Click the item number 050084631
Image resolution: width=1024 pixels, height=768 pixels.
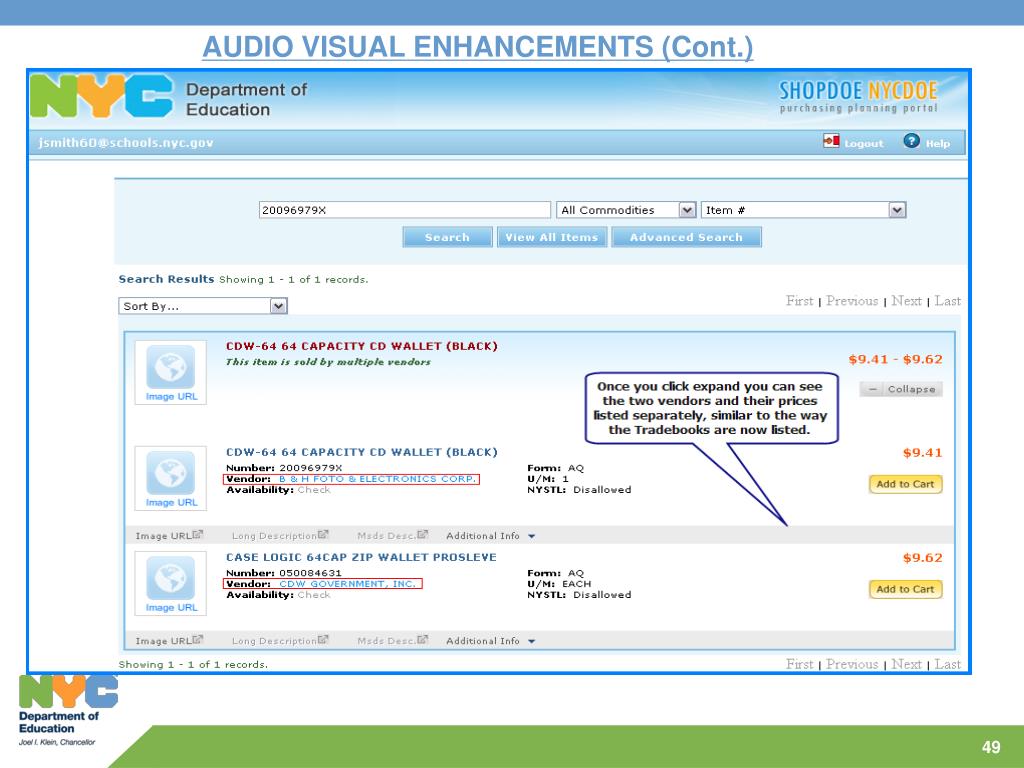pos(310,573)
